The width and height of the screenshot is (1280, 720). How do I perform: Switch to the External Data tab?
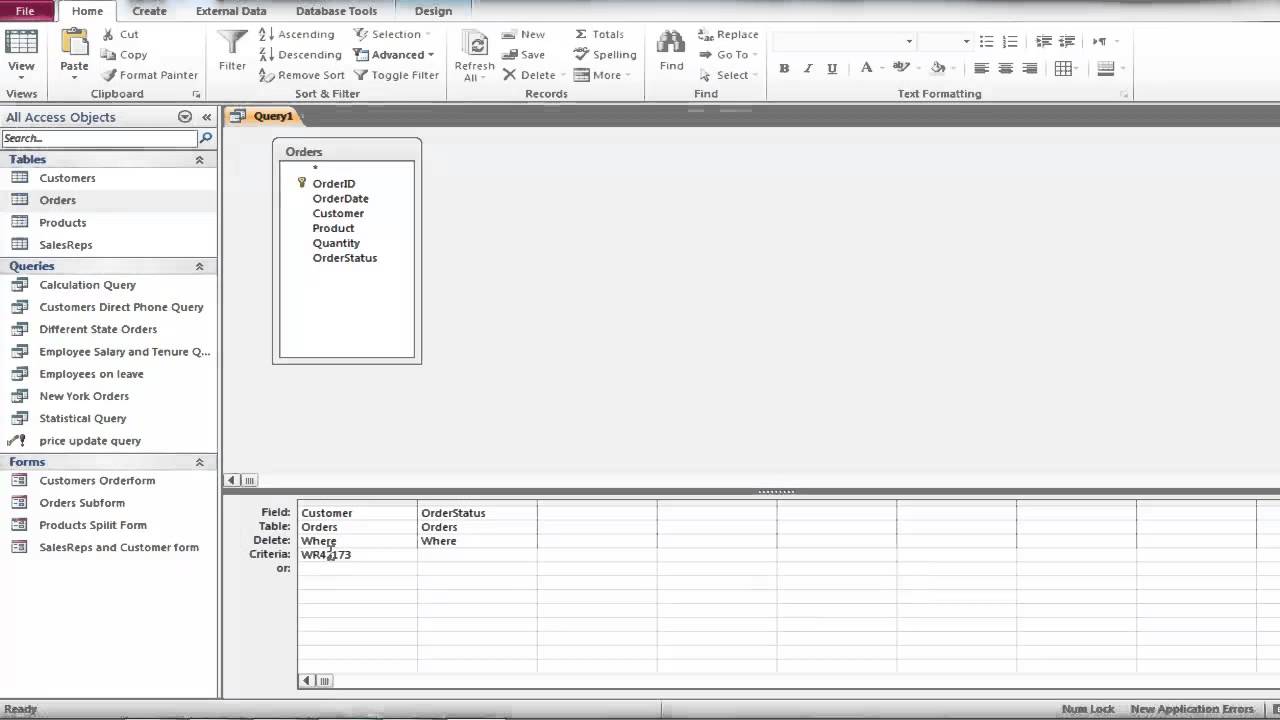[231, 11]
